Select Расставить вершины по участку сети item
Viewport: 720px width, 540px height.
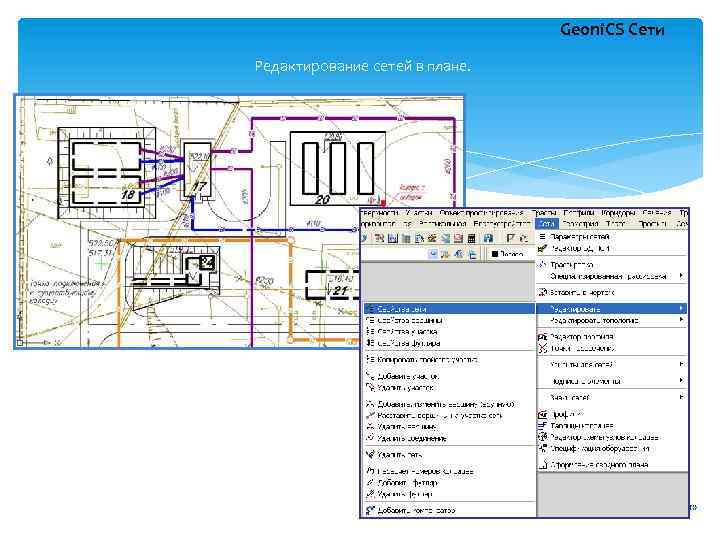440,416
